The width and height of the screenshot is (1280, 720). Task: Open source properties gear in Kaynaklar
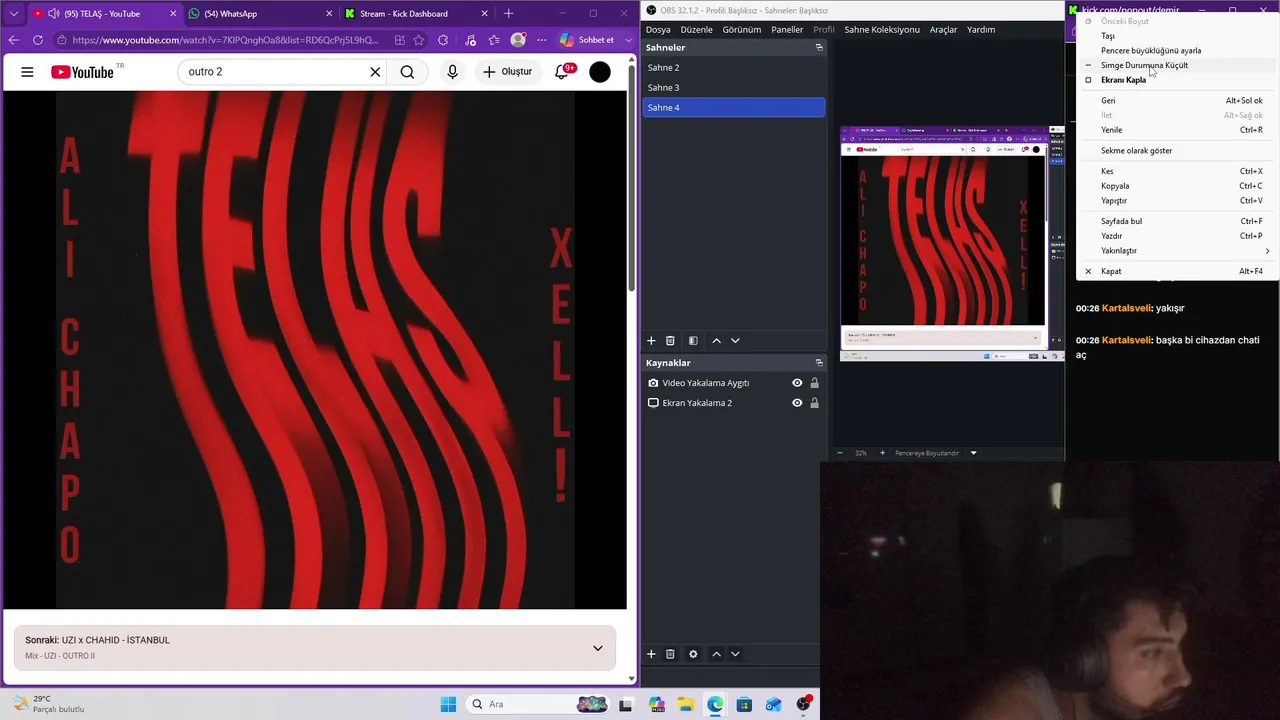[693, 654]
